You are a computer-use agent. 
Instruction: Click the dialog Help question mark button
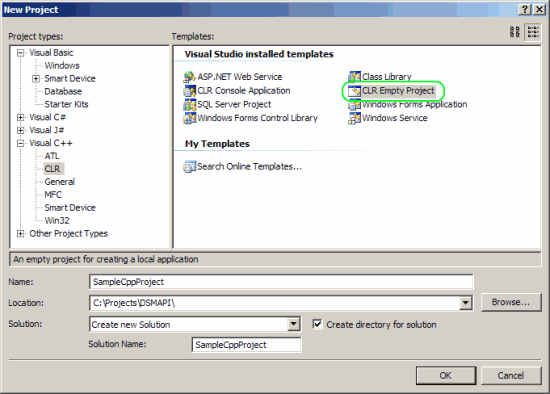(x=525, y=9)
